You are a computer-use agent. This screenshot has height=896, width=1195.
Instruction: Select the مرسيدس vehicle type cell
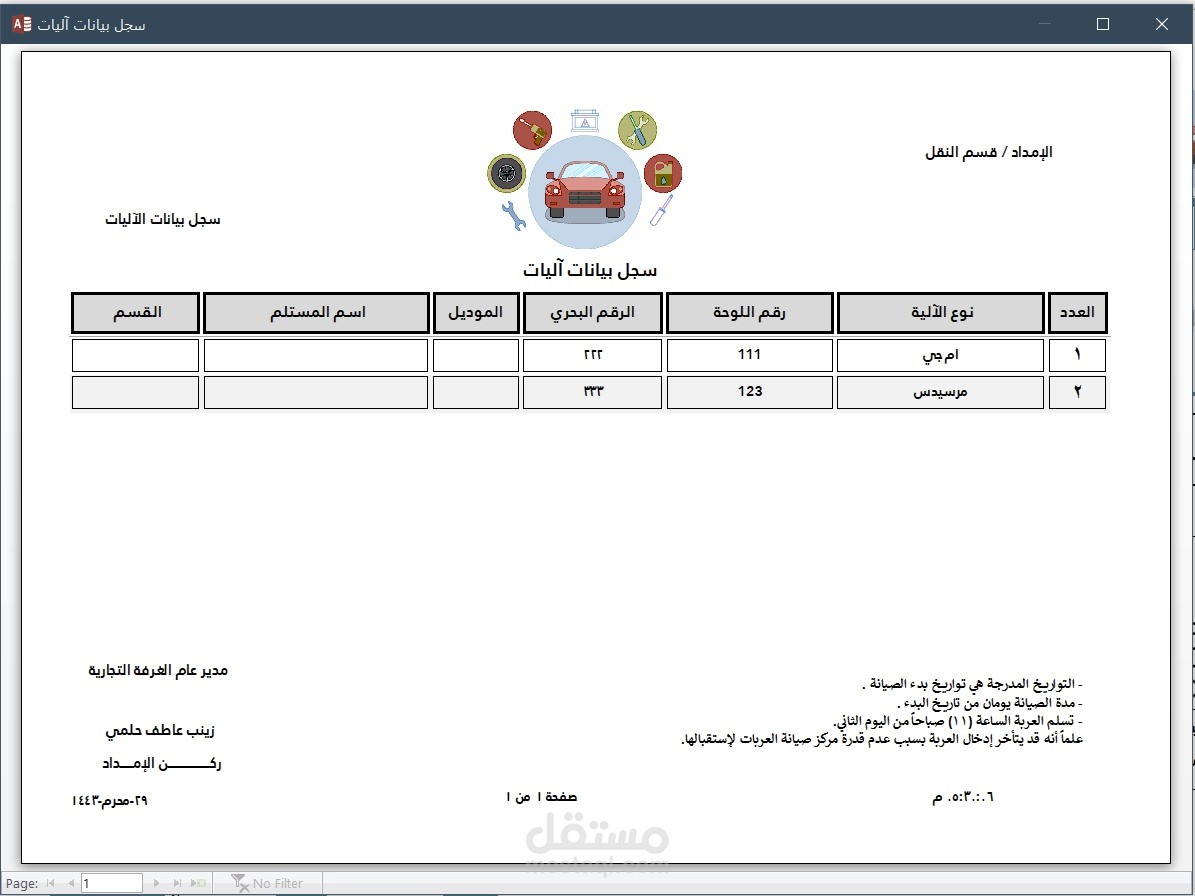click(x=940, y=392)
